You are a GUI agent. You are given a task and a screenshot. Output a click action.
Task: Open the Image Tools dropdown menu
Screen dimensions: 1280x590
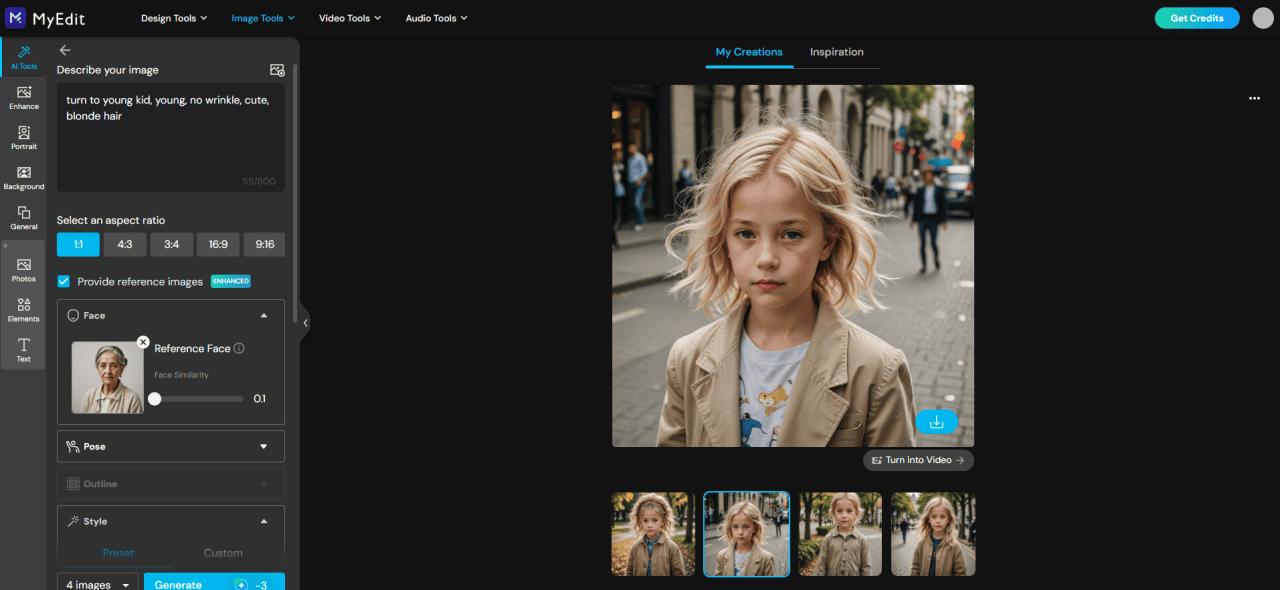pos(263,18)
